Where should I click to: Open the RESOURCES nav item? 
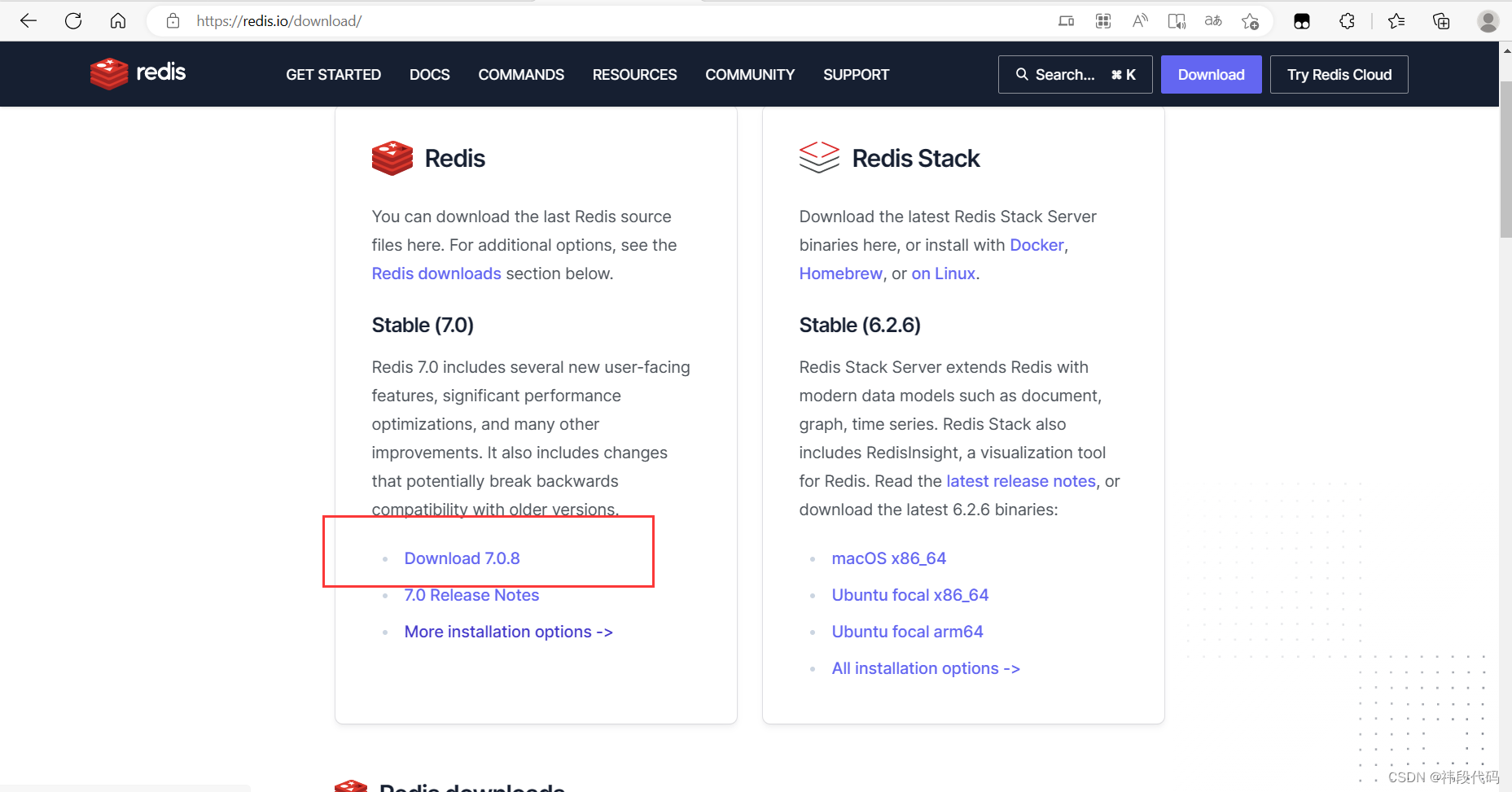pos(634,74)
